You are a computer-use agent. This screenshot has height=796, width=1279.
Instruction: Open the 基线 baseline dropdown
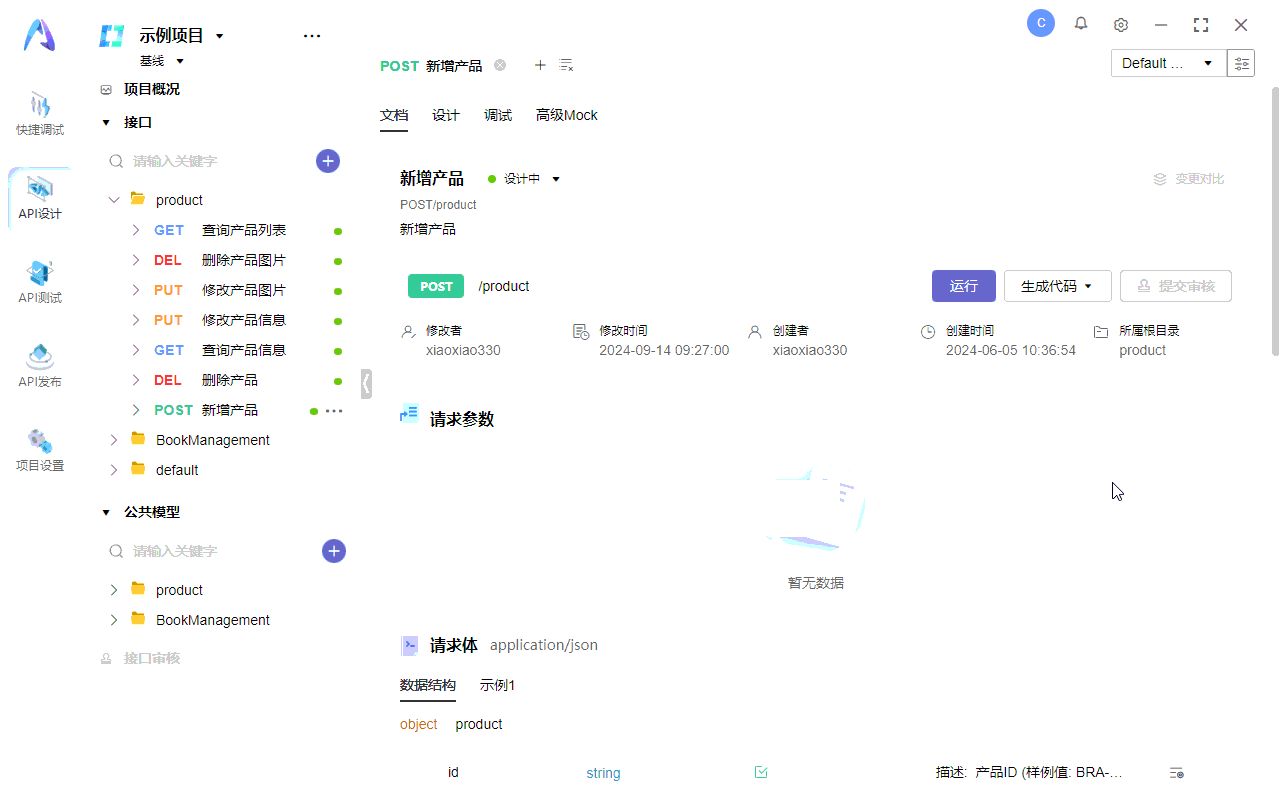tap(180, 61)
